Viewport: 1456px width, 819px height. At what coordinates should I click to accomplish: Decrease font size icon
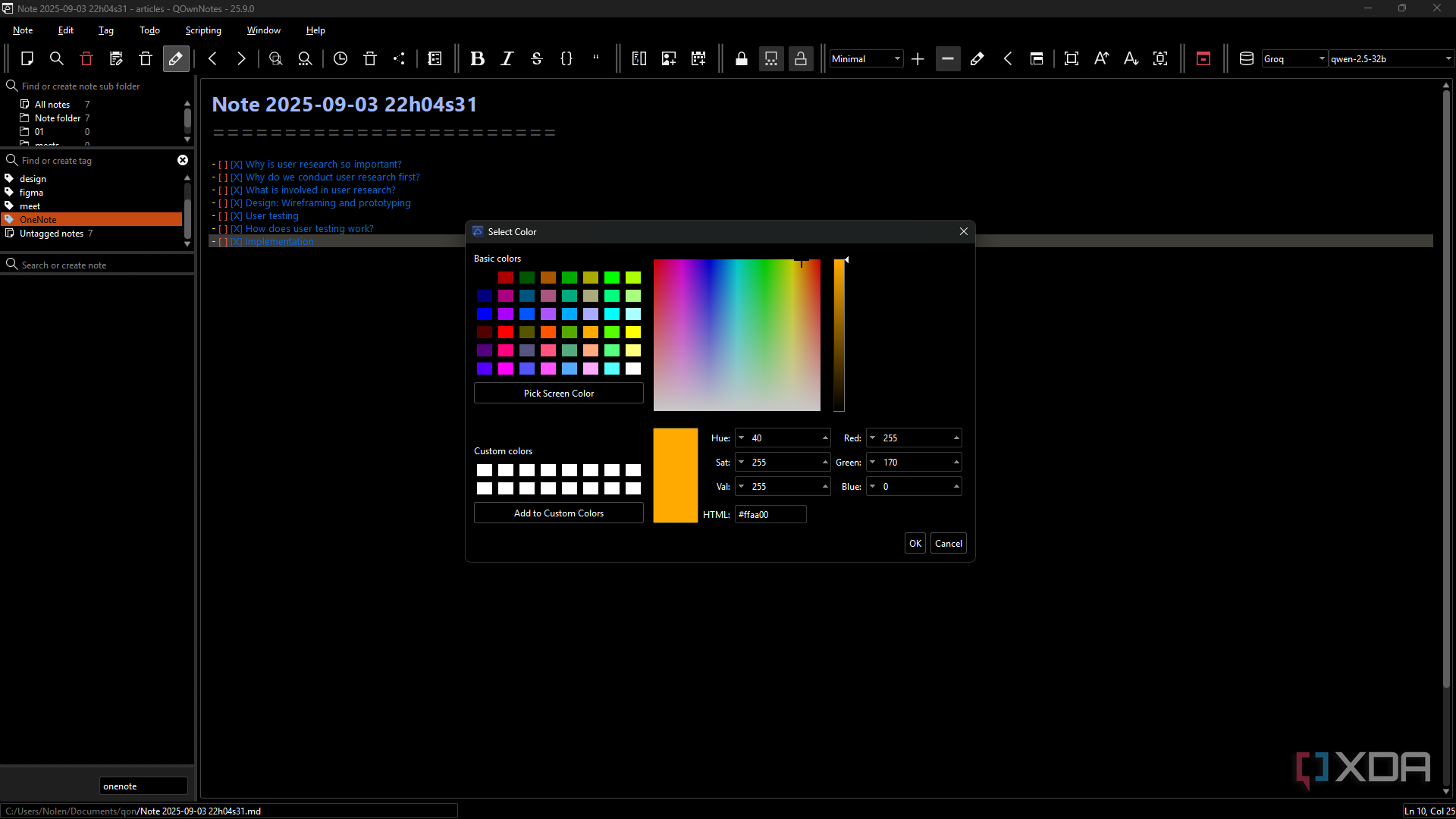(x=1131, y=58)
